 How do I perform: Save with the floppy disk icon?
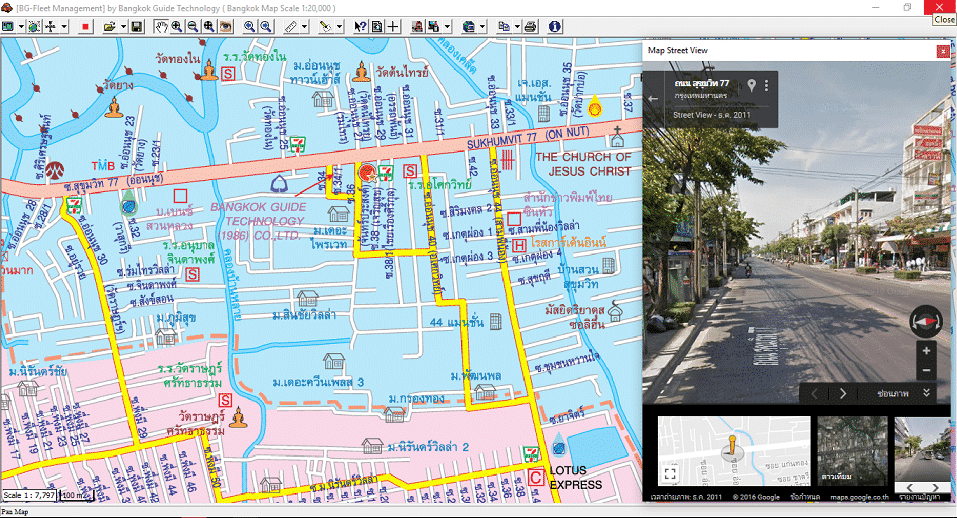tap(137, 26)
